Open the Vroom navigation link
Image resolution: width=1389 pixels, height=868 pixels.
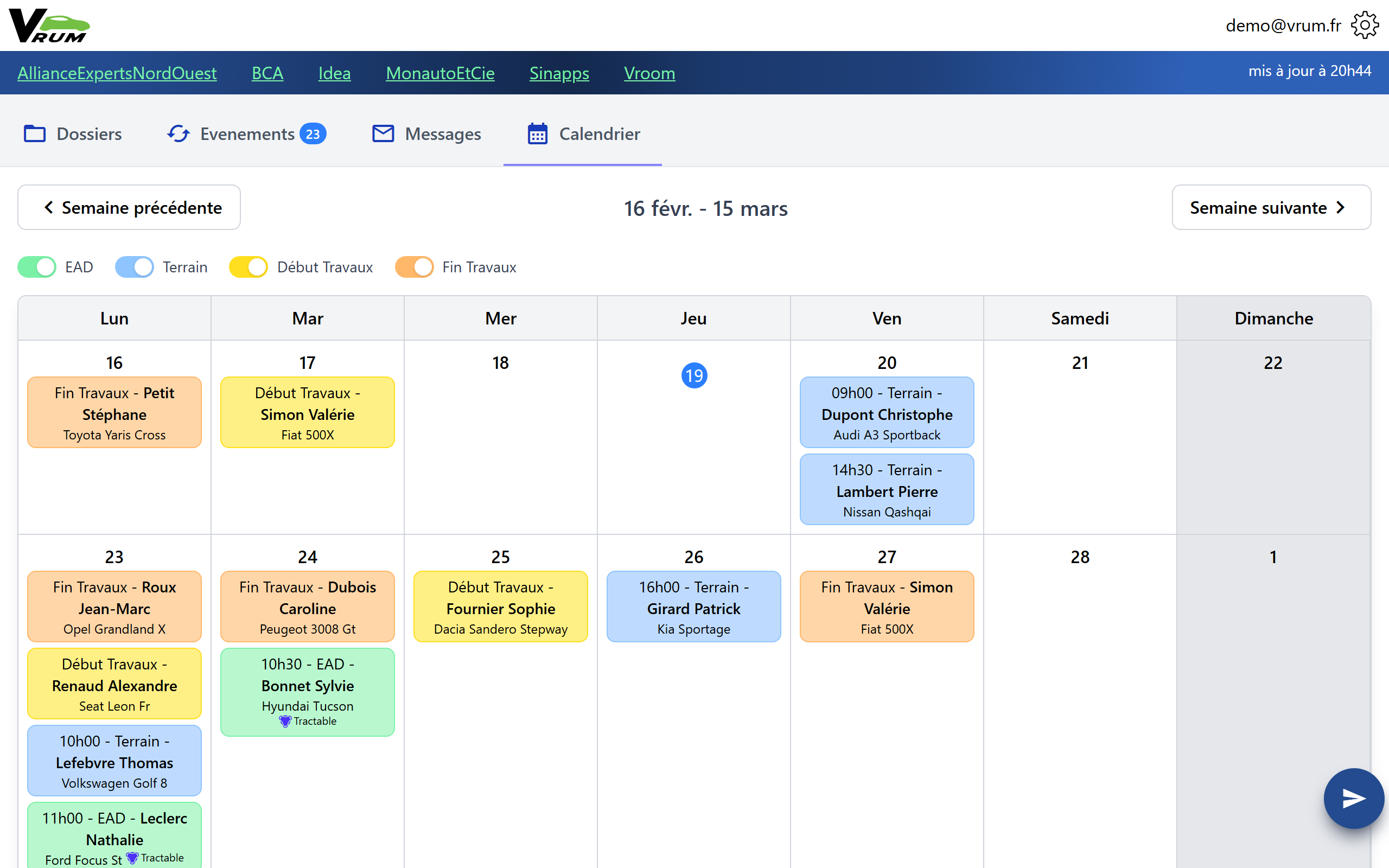click(x=649, y=73)
